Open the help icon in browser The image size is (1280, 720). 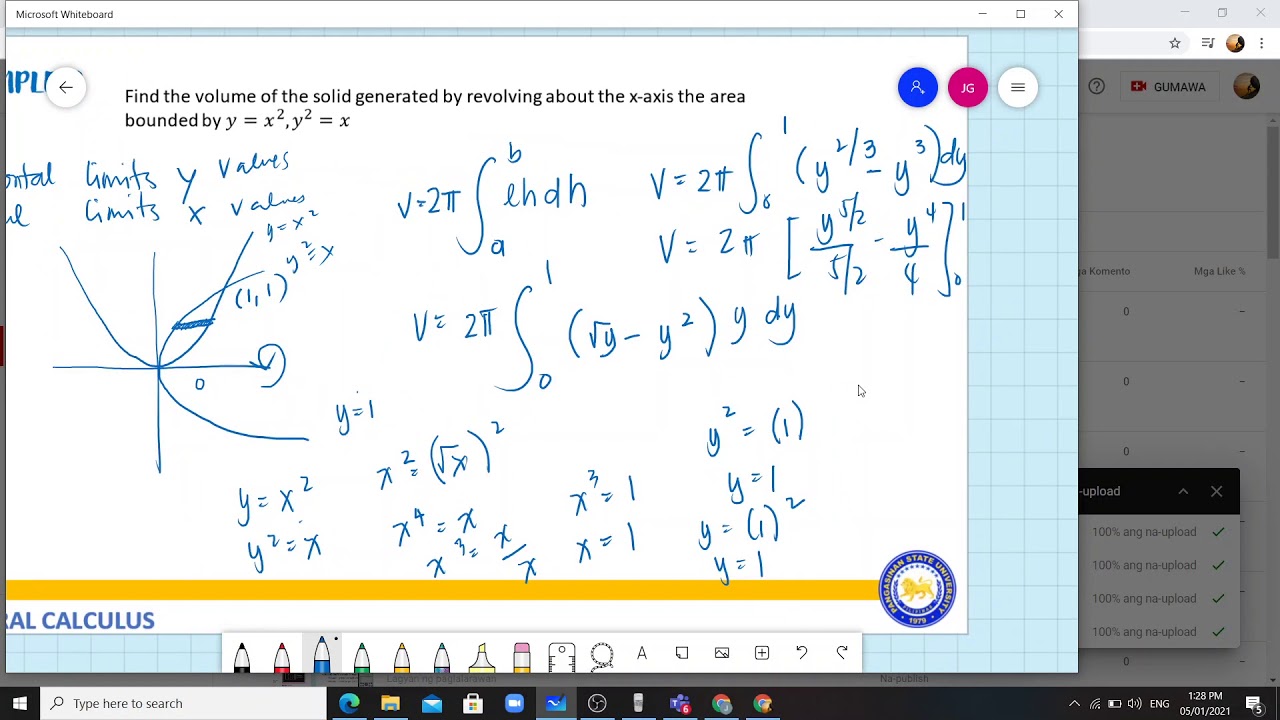1097,87
